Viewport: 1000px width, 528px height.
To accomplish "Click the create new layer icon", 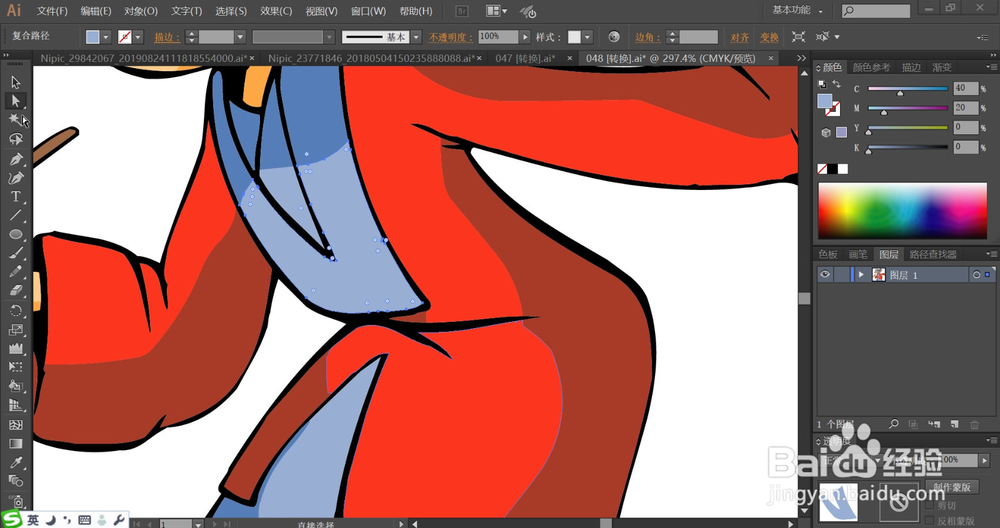I will 955,424.
